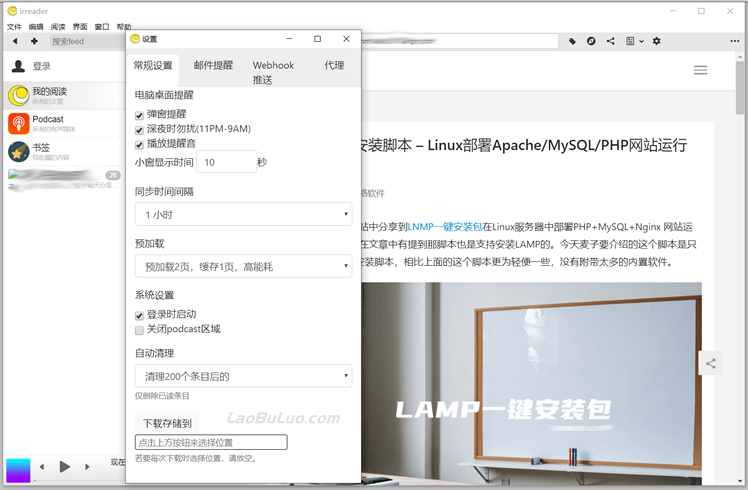Click the purple gradient album cover thumbnail

pyautogui.click(x=18, y=470)
